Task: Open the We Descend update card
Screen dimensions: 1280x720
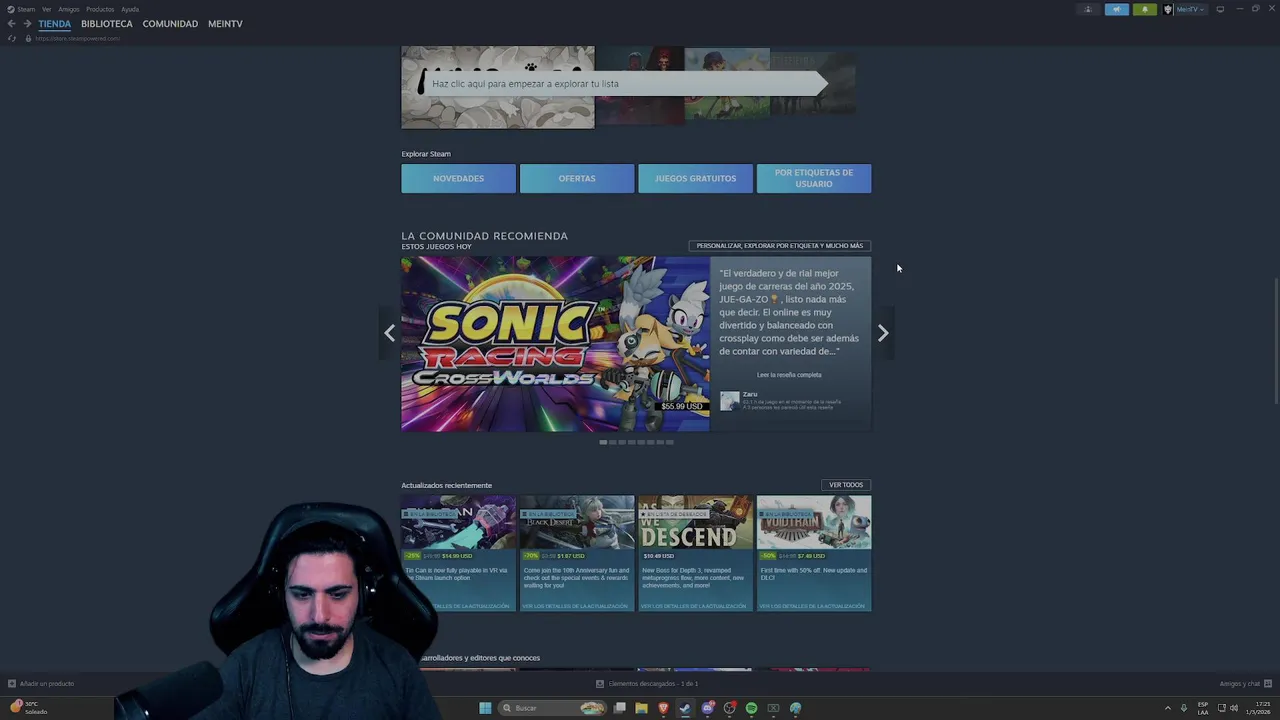Action: pos(695,553)
